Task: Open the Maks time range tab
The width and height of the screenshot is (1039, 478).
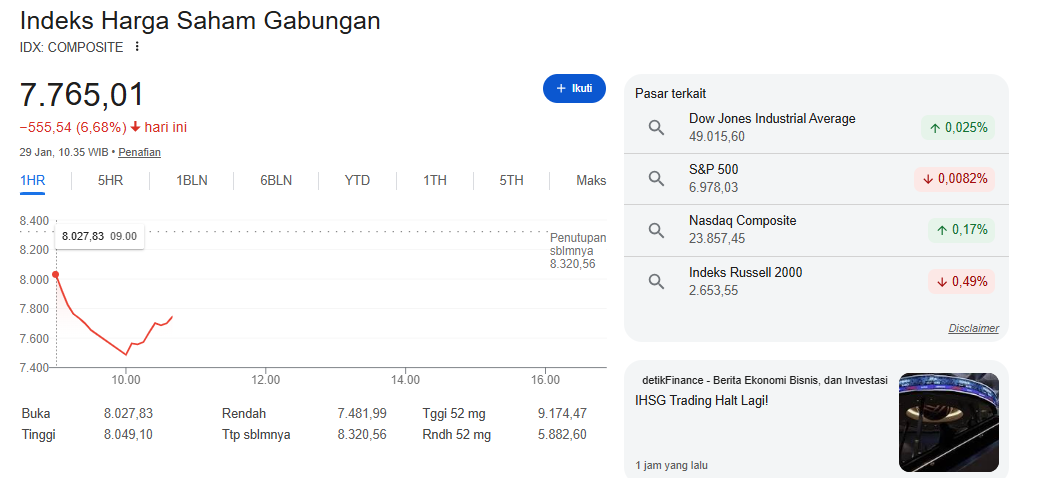Action: tap(591, 180)
